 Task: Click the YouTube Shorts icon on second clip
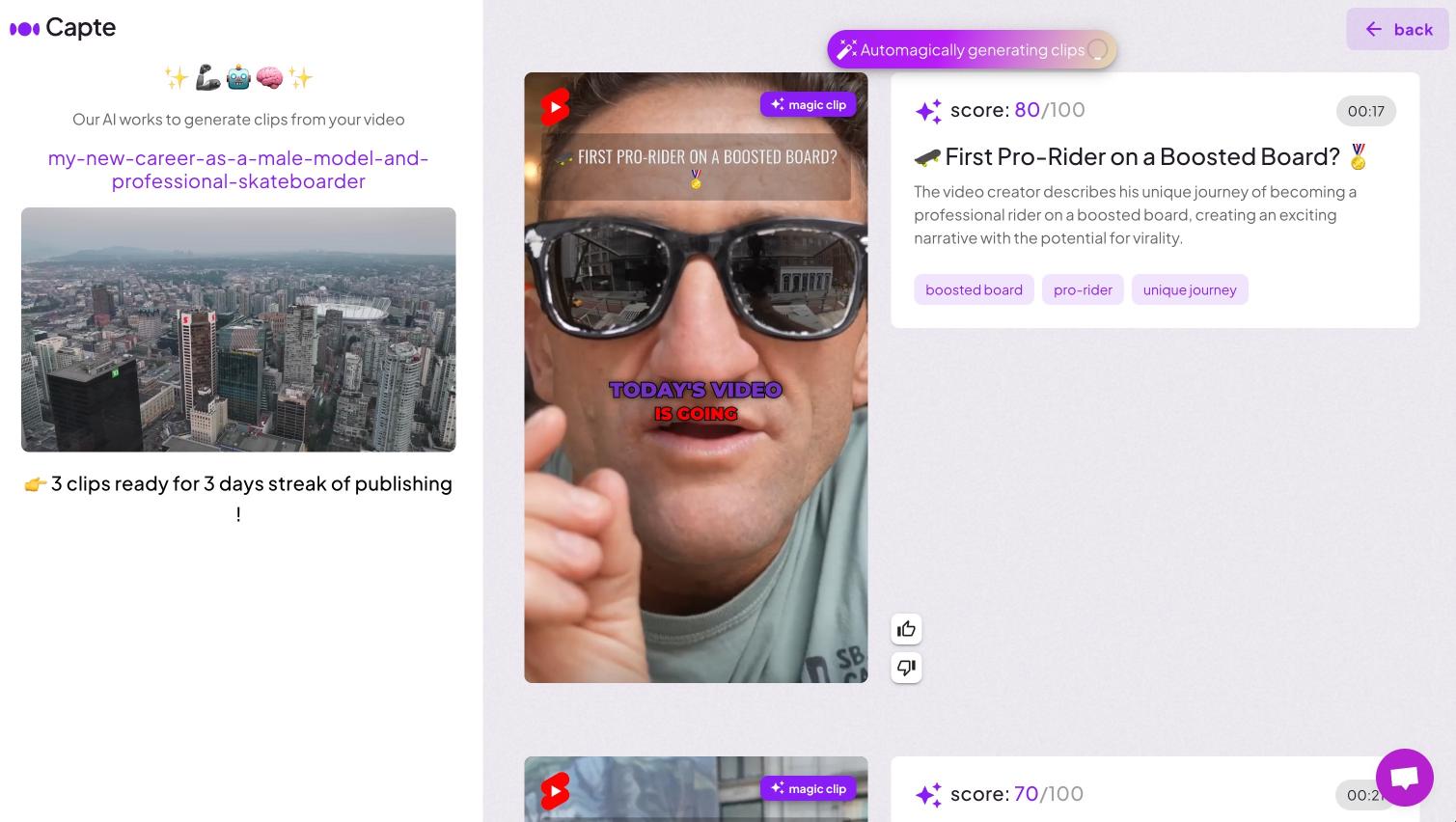point(555,791)
